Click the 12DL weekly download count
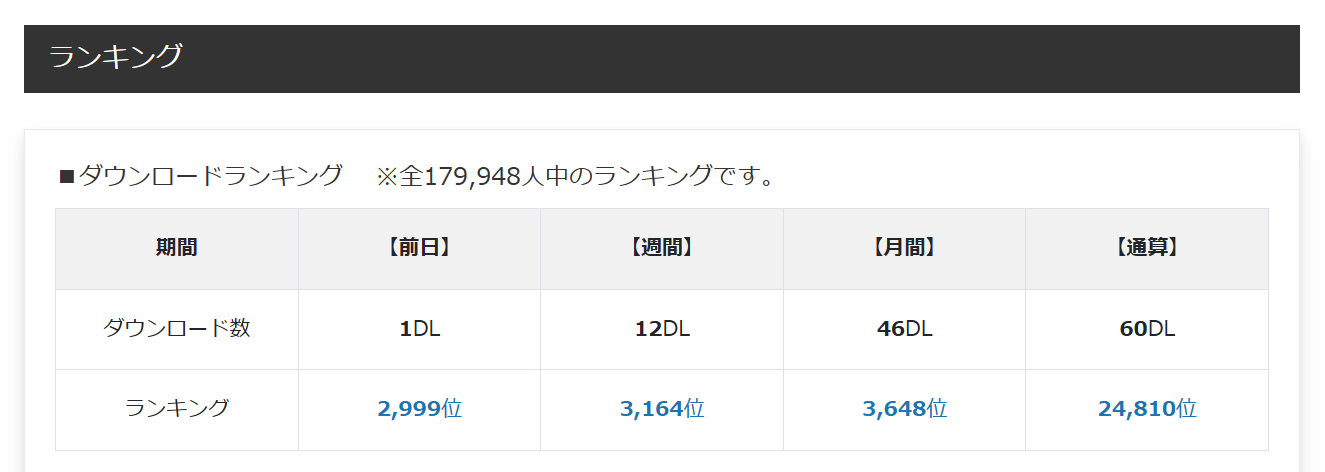Viewport: 1325px width, 472px height. 662,329
